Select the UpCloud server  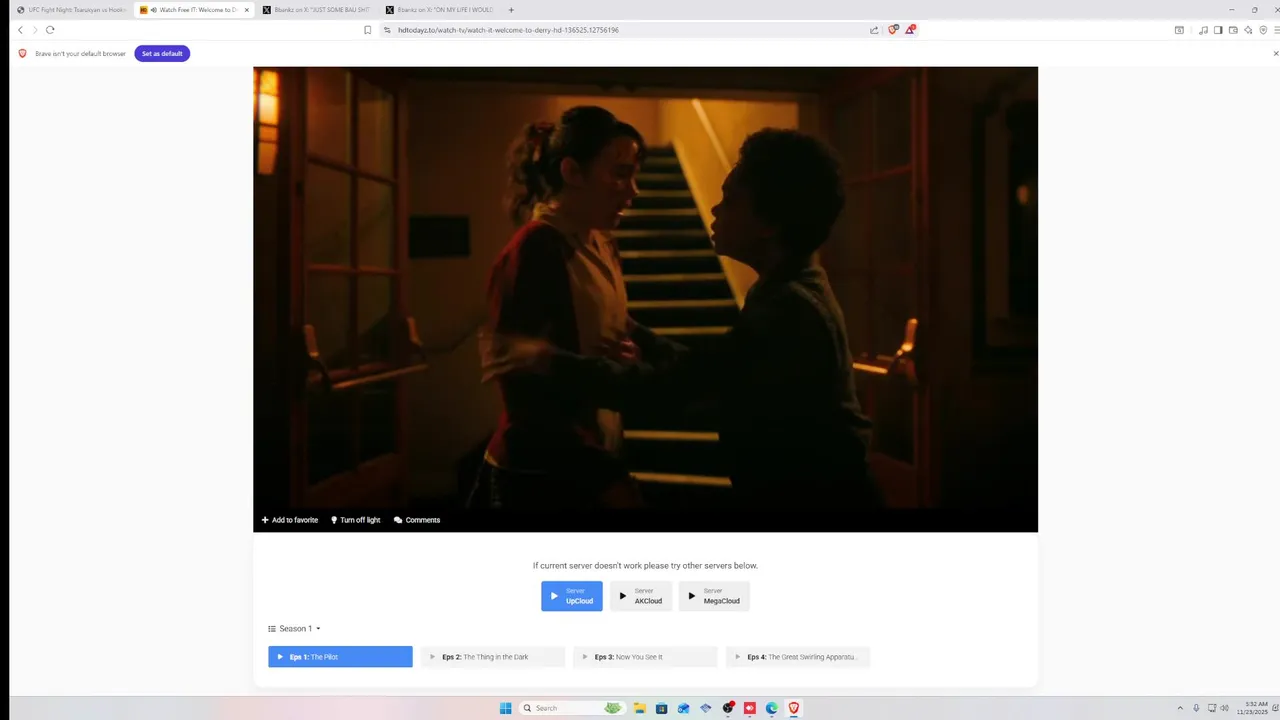(572, 596)
